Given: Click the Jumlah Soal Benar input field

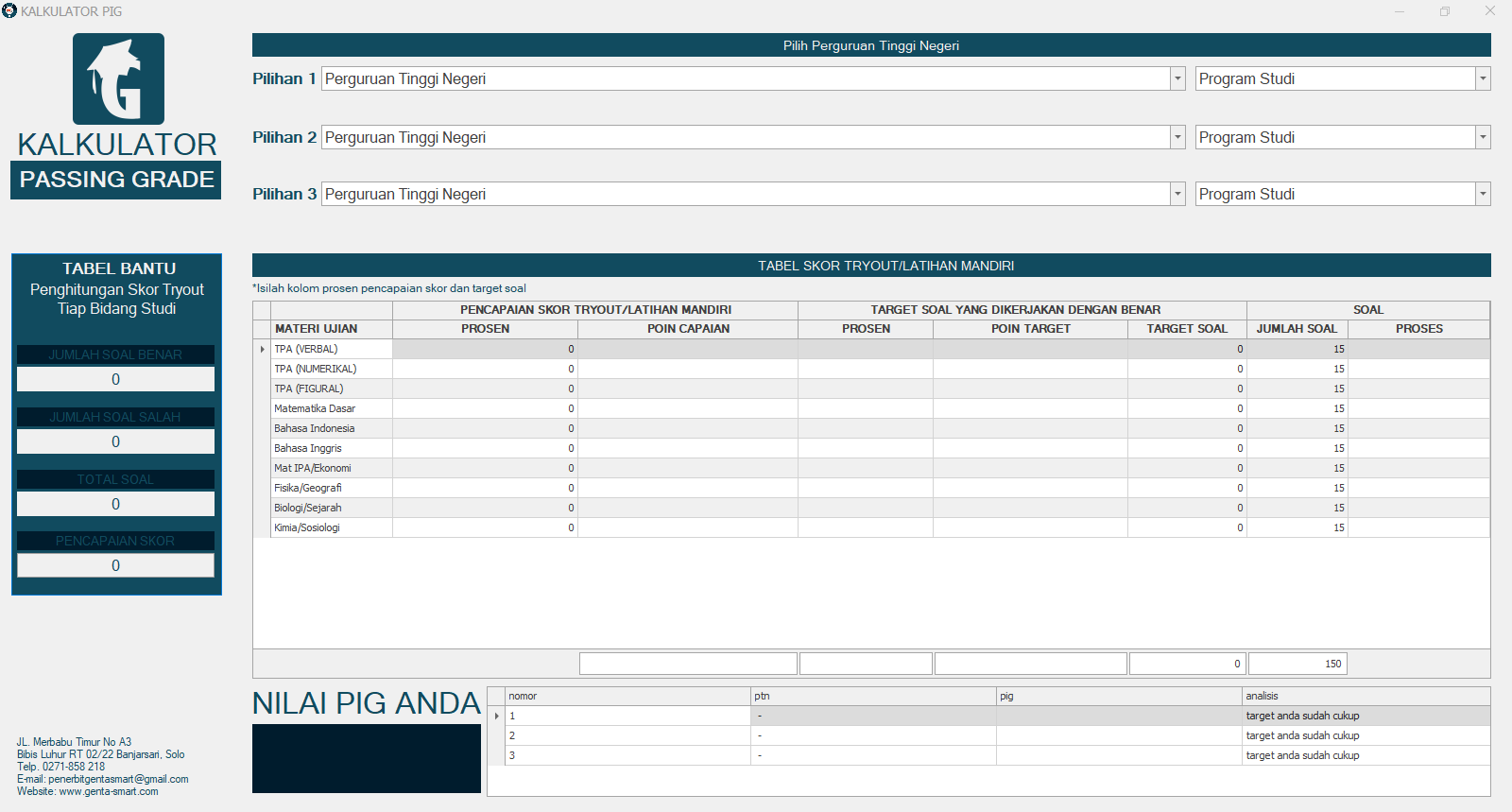Looking at the screenshot, I should tap(115, 379).
